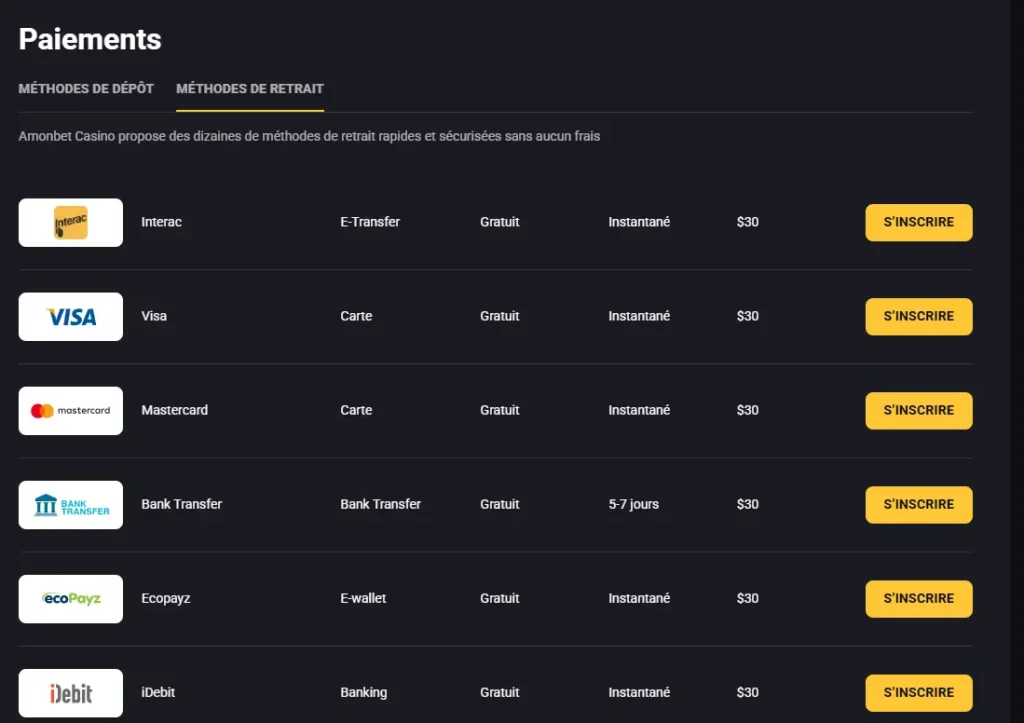Click $30 minimum in Interac row
1024x723 pixels.
tap(748, 222)
